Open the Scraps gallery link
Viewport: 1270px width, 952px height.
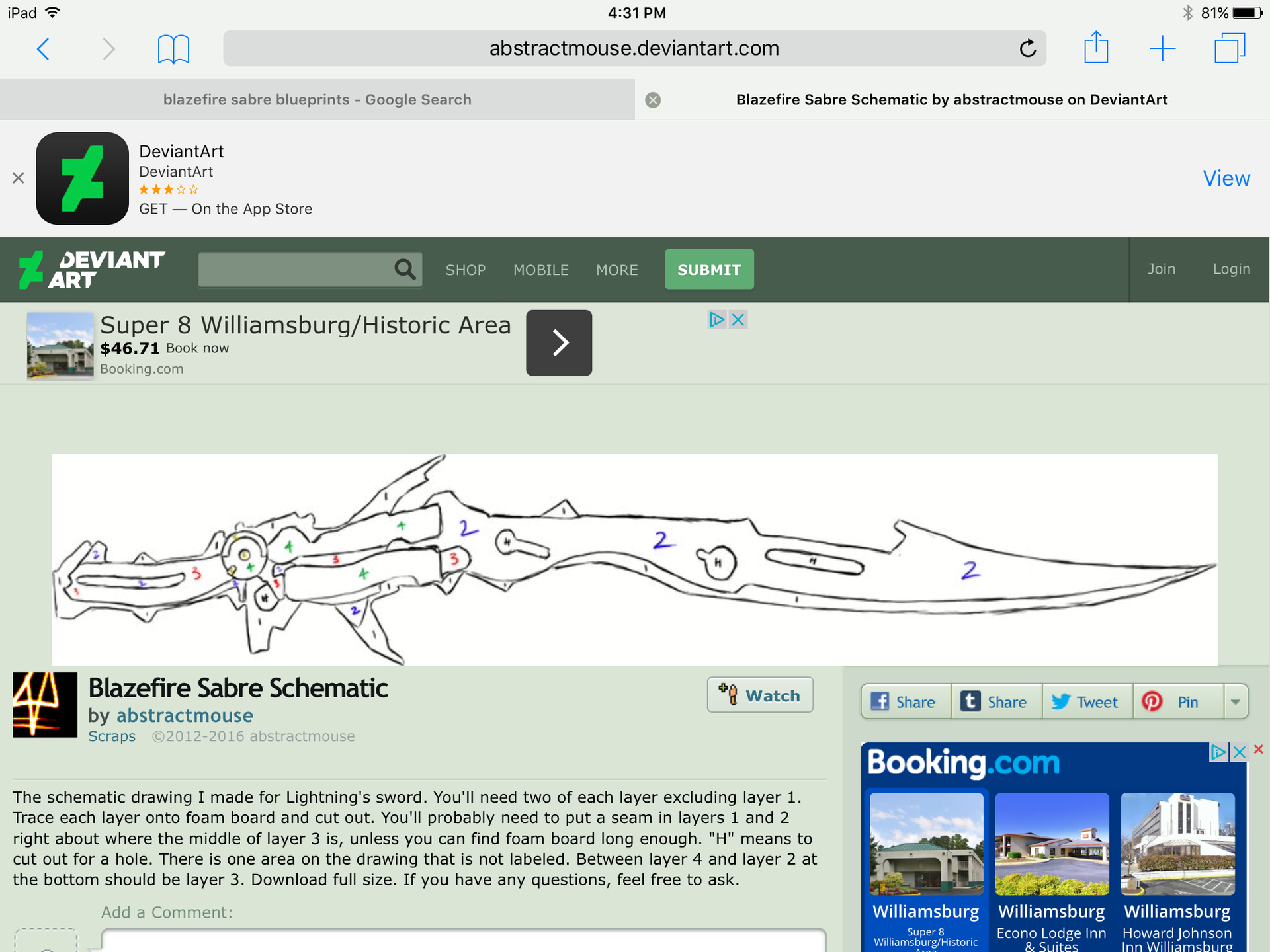click(112, 736)
